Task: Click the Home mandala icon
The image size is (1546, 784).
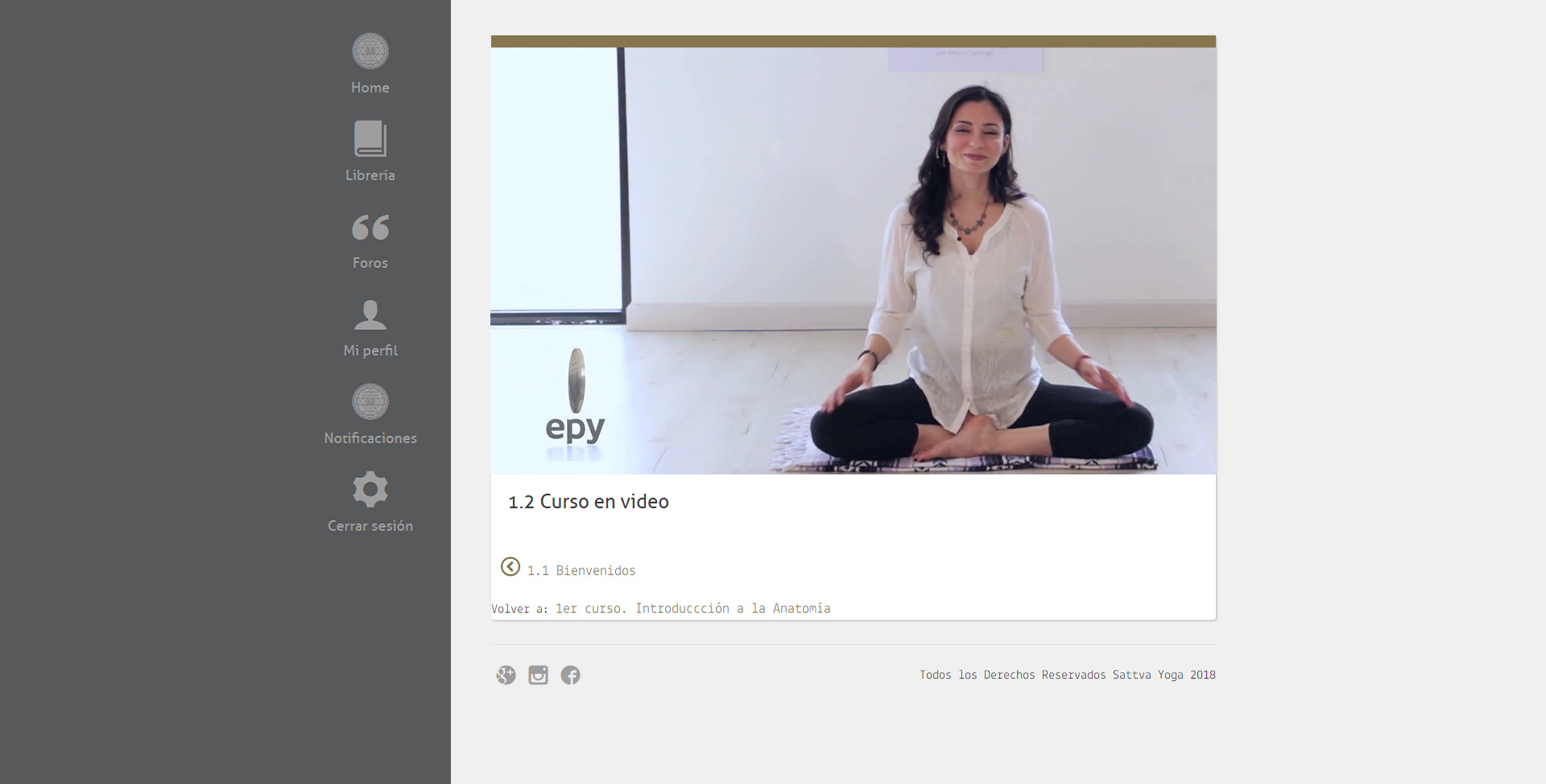Action: pyautogui.click(x=370, y=51)
